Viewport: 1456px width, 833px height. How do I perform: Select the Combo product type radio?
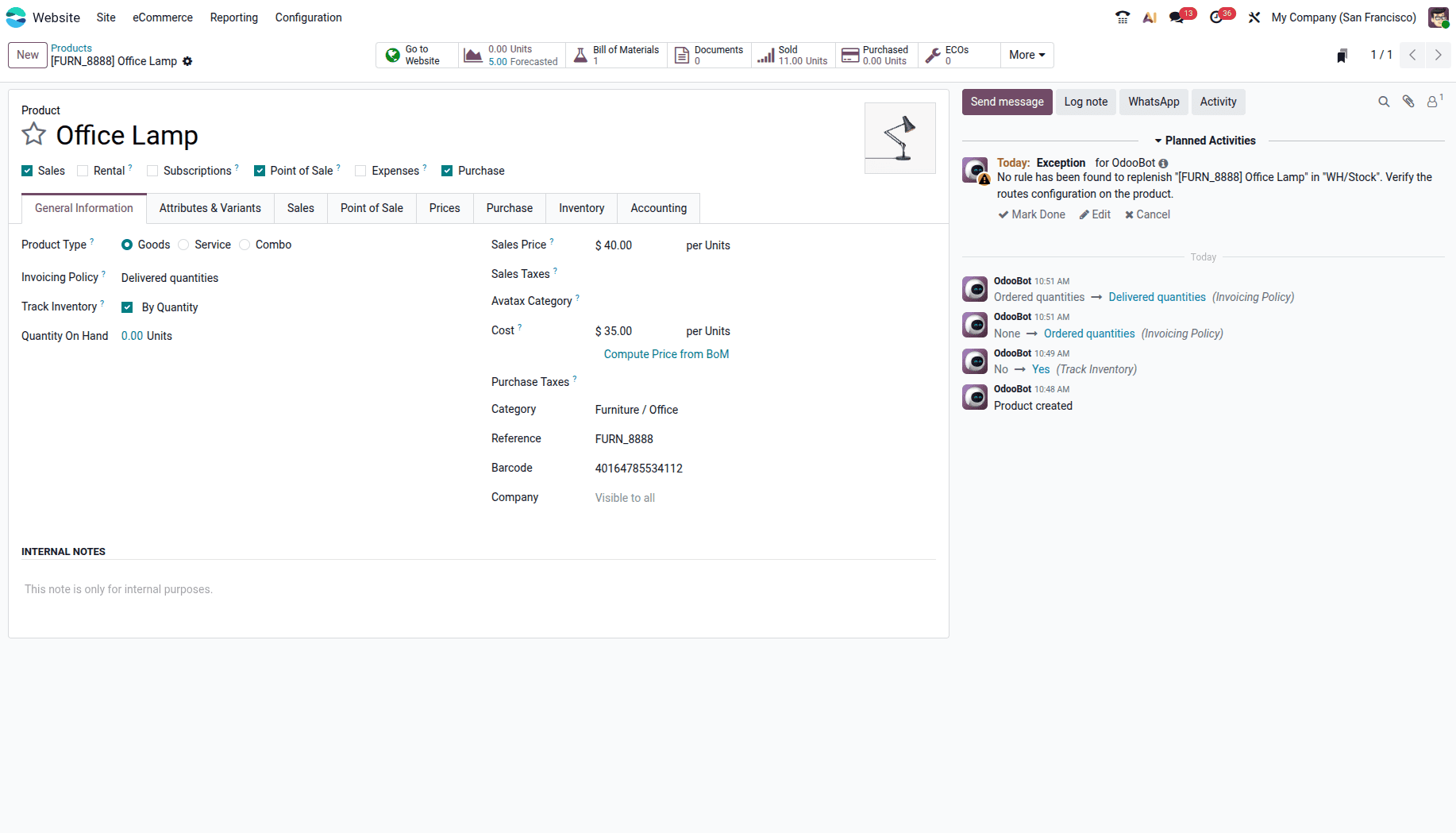[x=245, y=245]
